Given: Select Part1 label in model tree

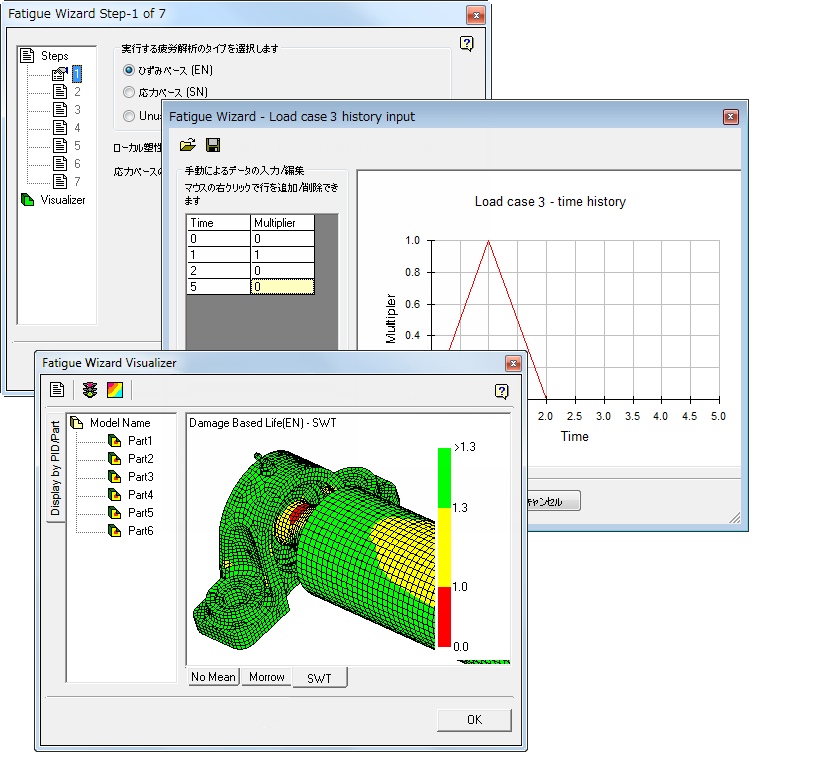Looking at the screenshot, I should tap(140, 441).
